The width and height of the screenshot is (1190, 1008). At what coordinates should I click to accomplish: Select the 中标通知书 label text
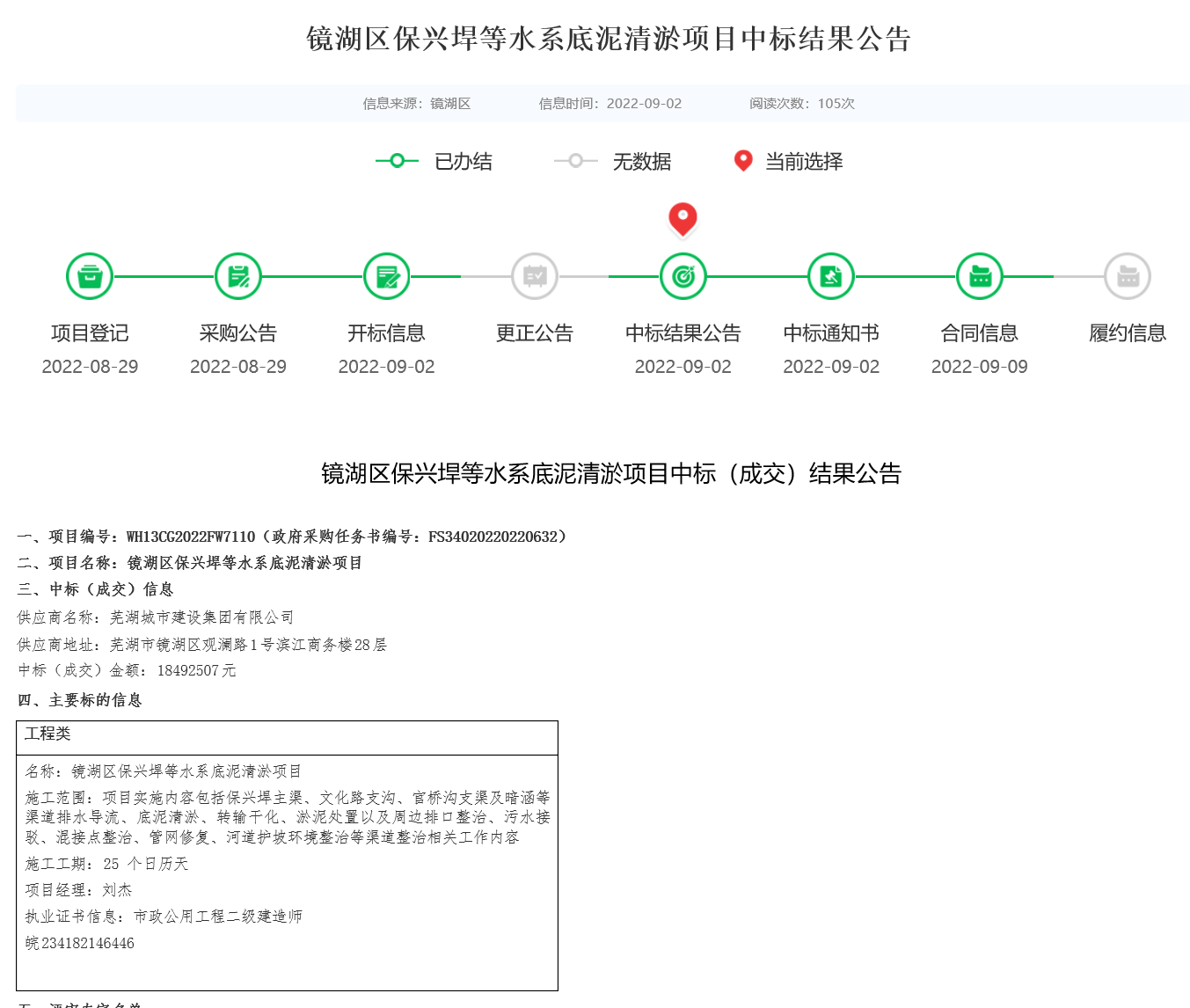[x=831, y=333]
